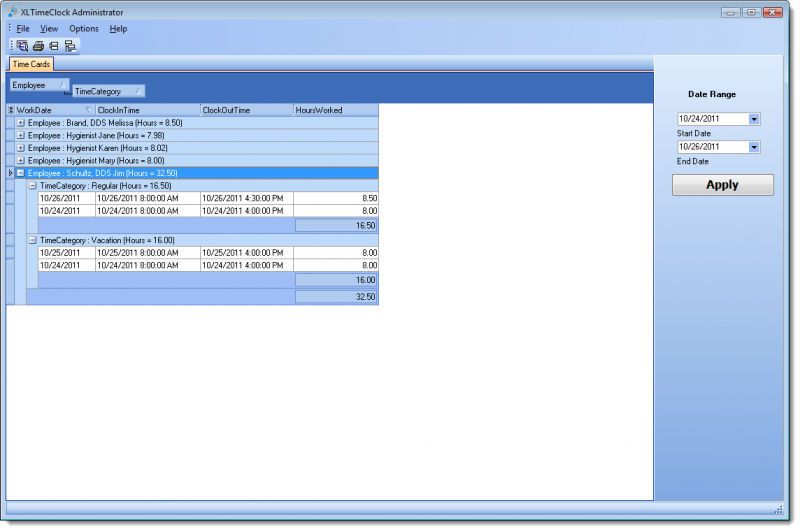Click the resize grip at window corner
Viewport: 800px width, 531px height.
point(777,509)
